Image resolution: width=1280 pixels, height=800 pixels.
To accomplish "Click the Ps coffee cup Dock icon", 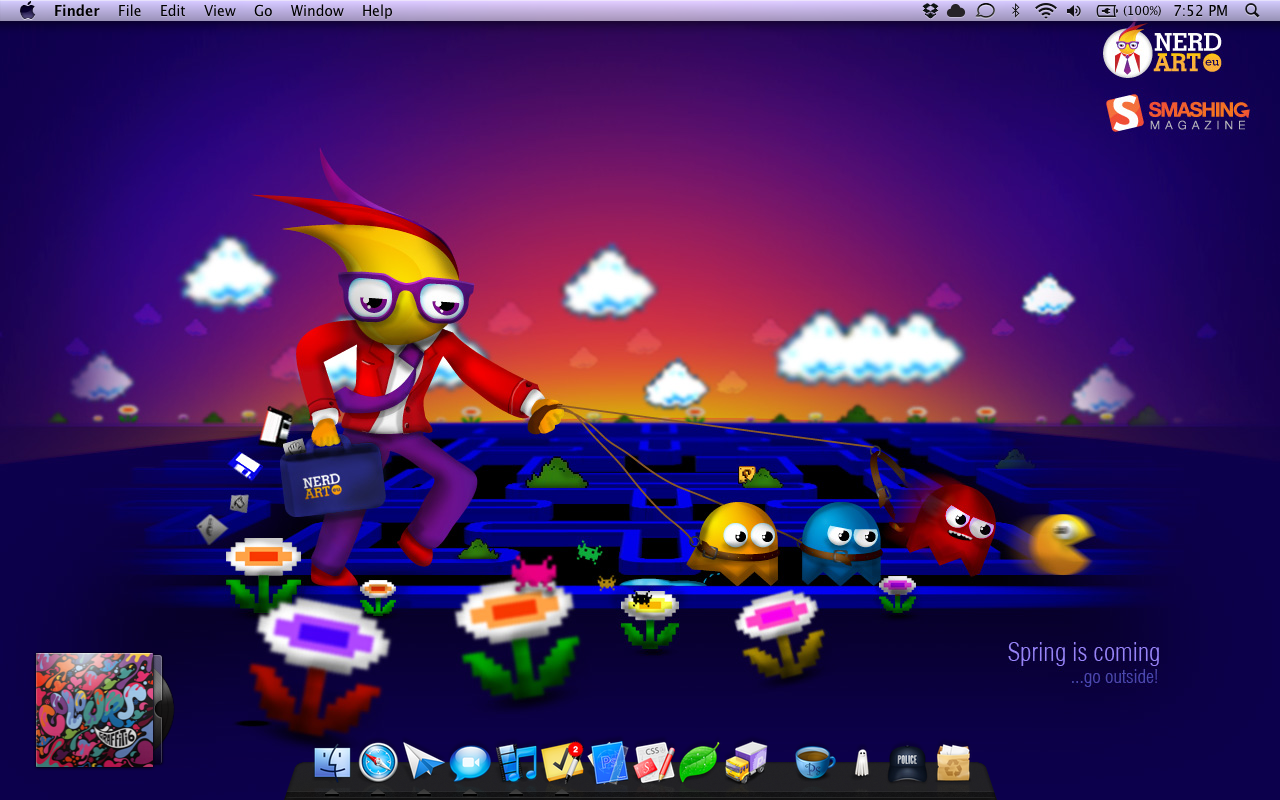I will [x=814, y=762].
